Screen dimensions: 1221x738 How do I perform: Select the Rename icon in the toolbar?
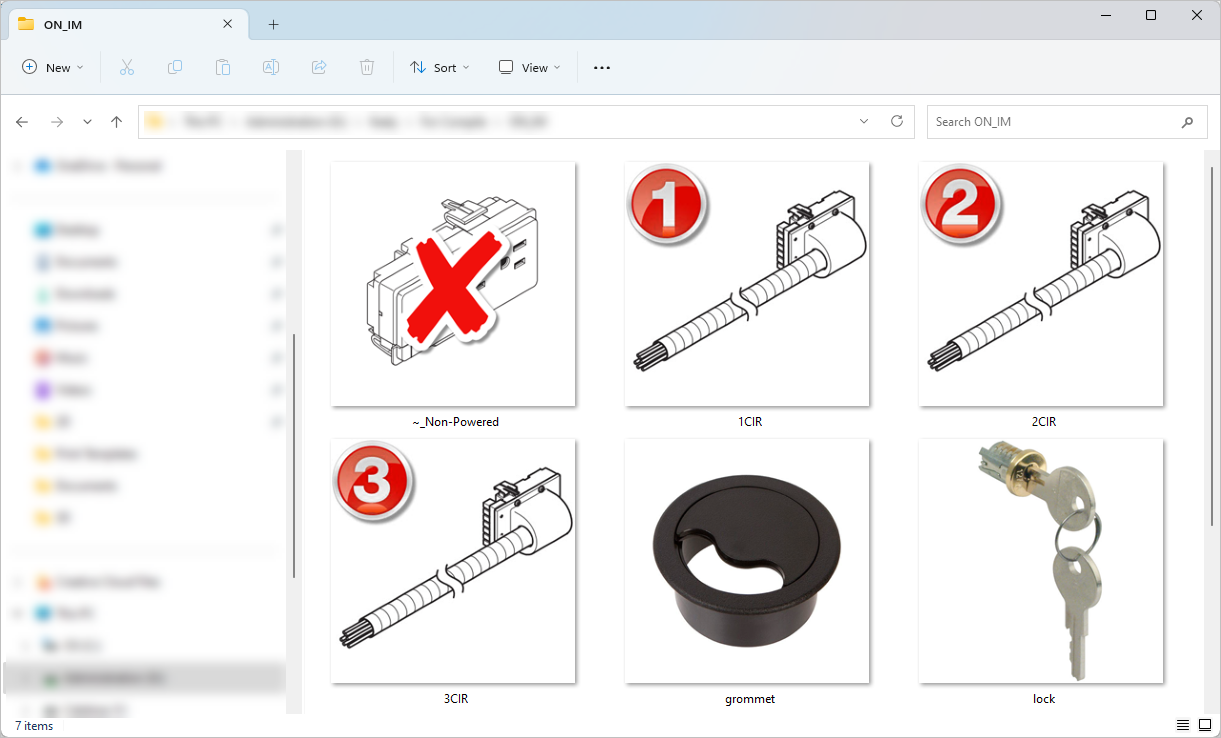click(270, 67)
